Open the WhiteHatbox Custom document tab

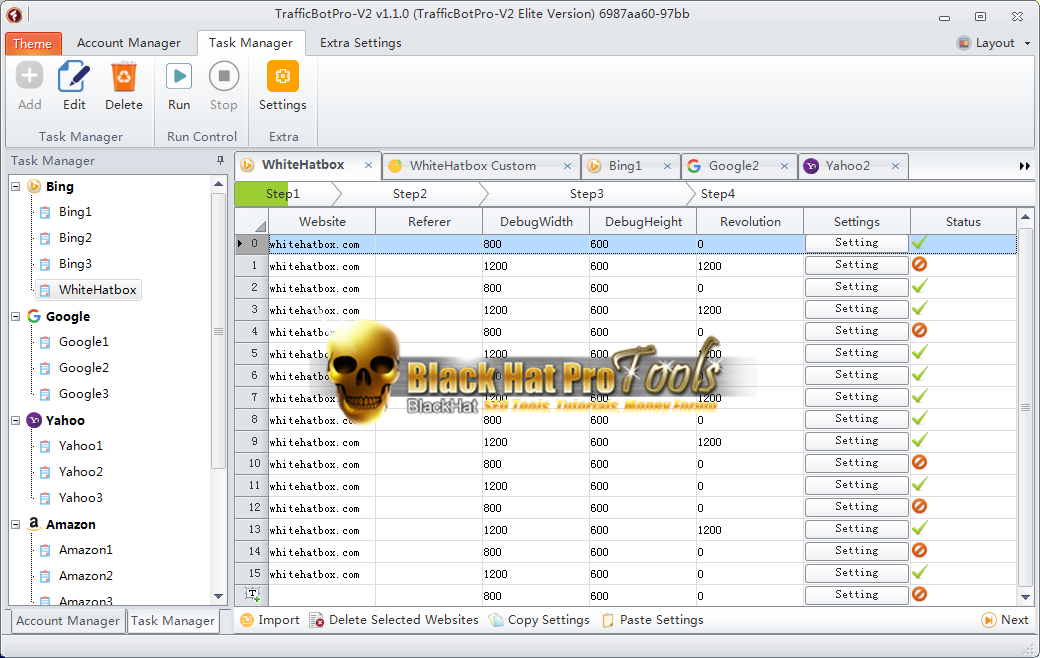pyautogui.click(x=472, y=166)
